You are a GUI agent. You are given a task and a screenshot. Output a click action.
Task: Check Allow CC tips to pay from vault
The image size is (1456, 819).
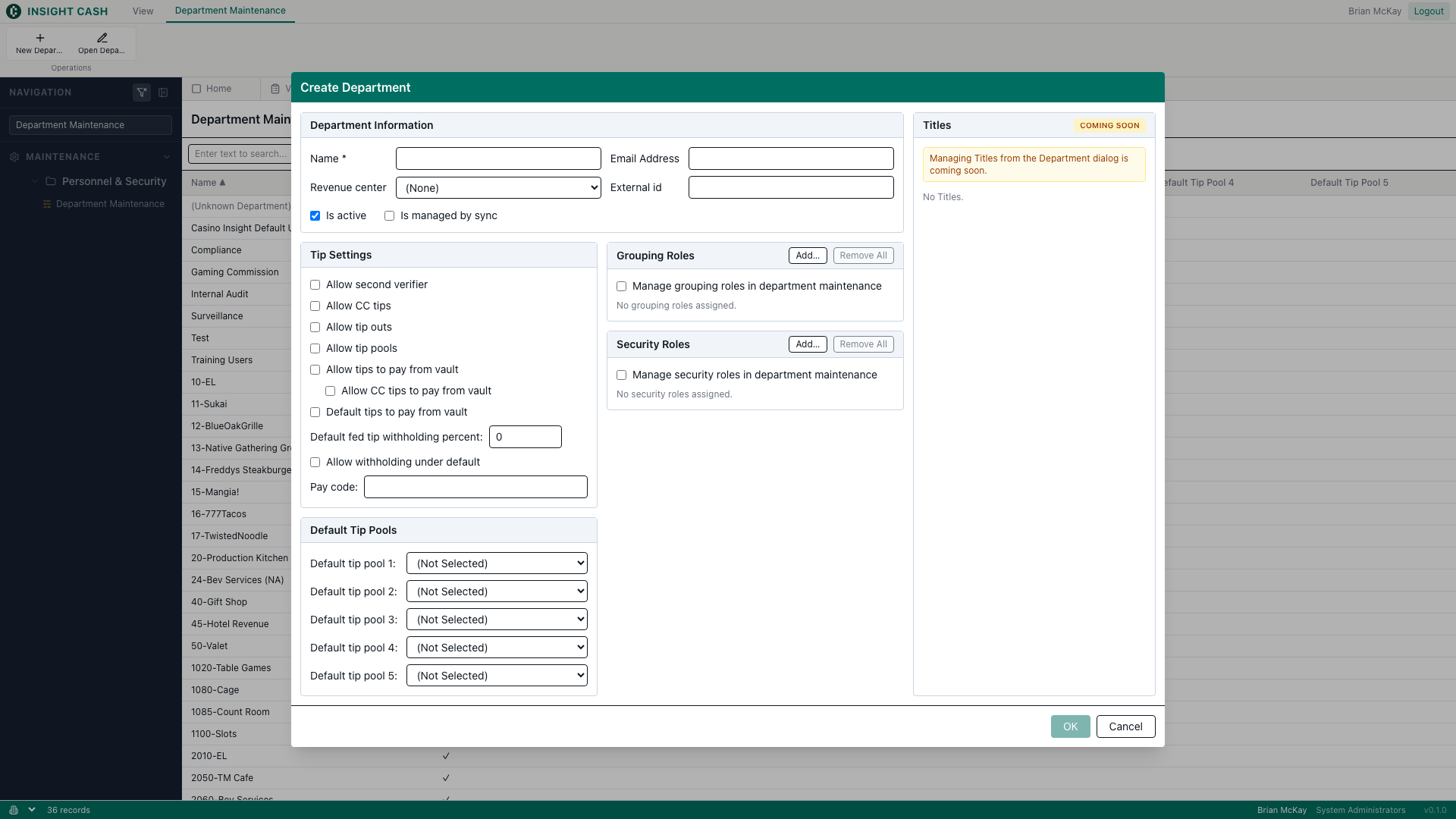pos(330,391)
